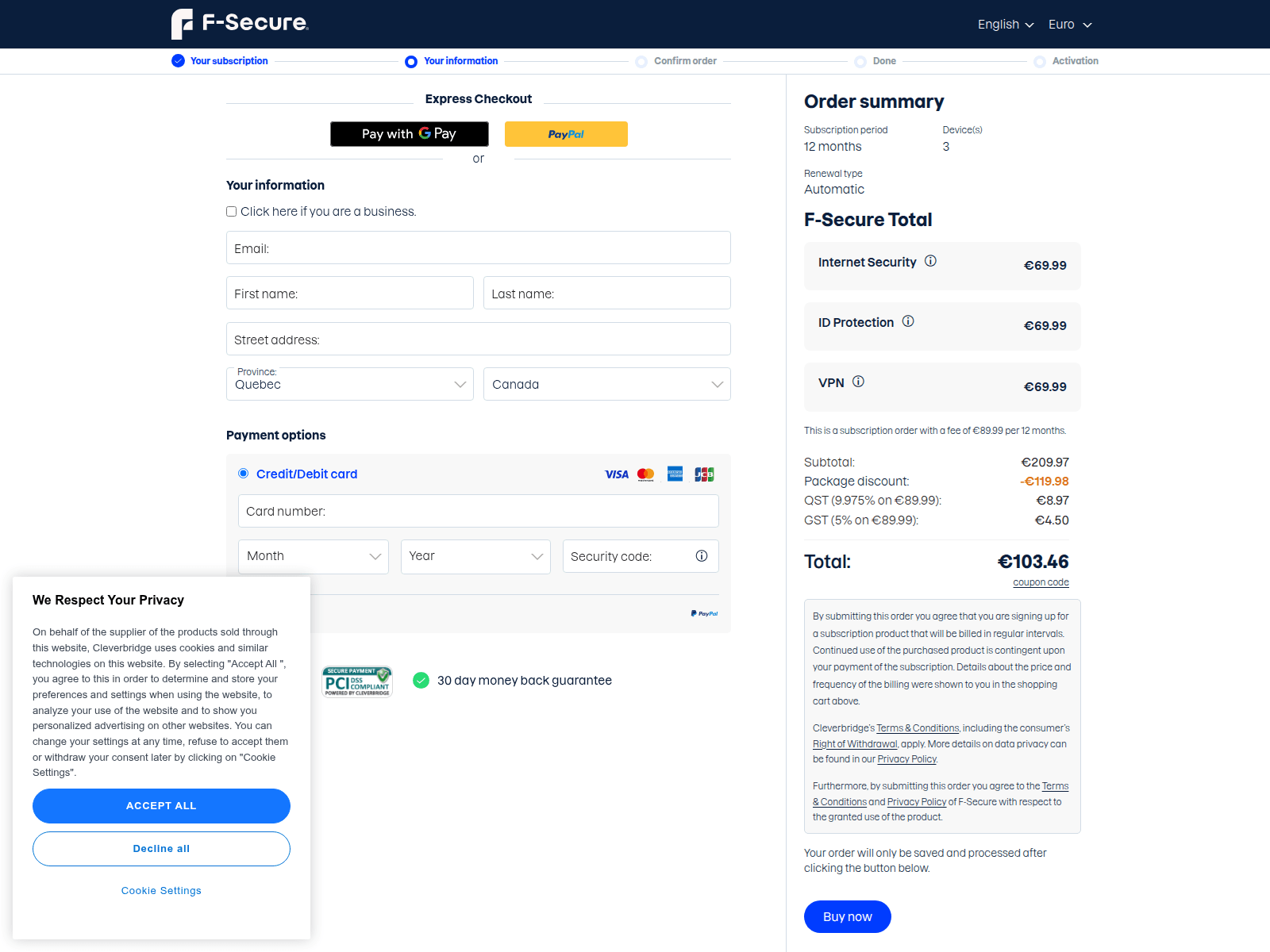Click the coupon code link
The width and height of the screenshot is (1270, 952).
pos(1041,582)
